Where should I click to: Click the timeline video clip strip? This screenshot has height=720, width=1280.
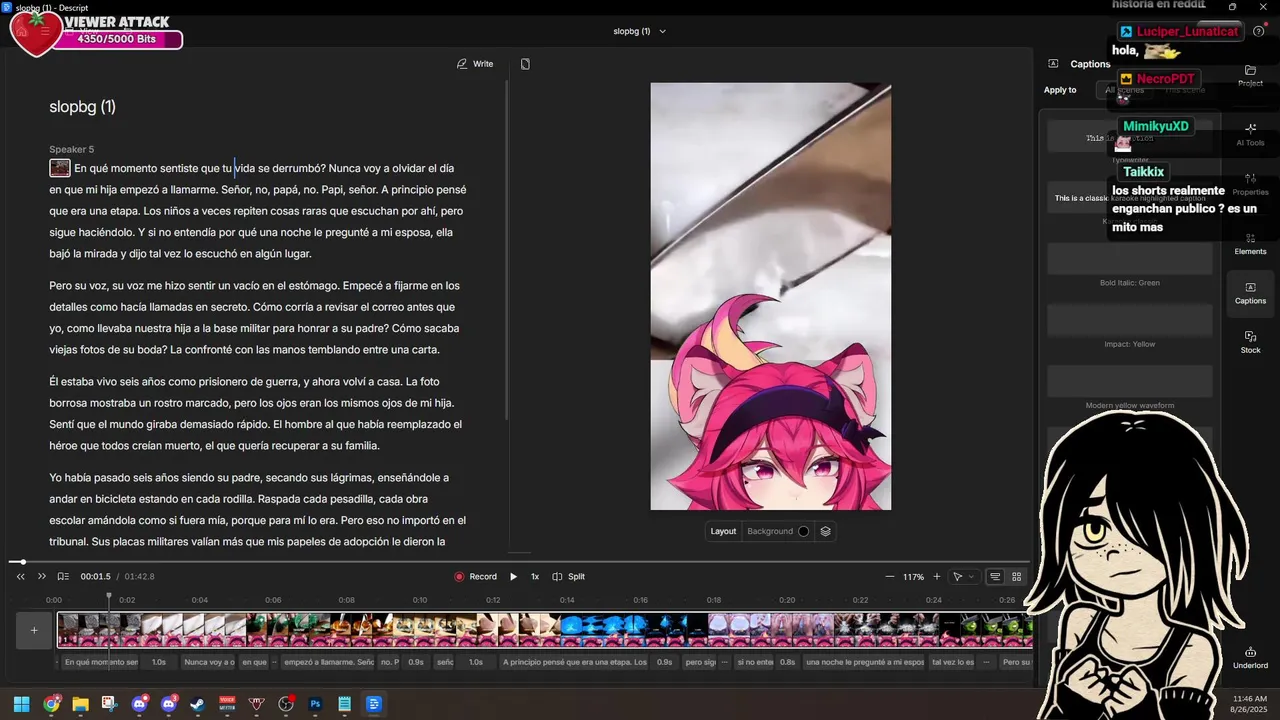[545, 630]
